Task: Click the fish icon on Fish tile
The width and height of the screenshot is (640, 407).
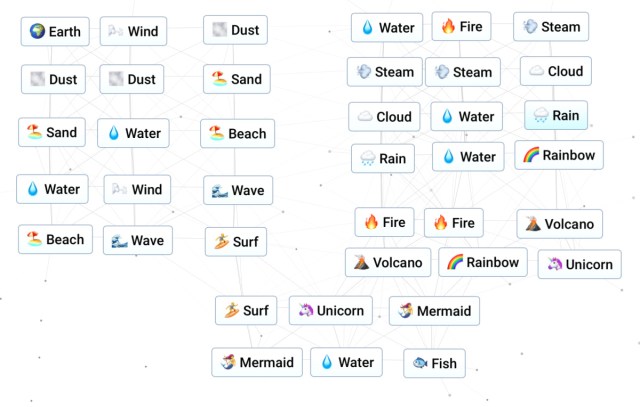Action: pos(420,363)
